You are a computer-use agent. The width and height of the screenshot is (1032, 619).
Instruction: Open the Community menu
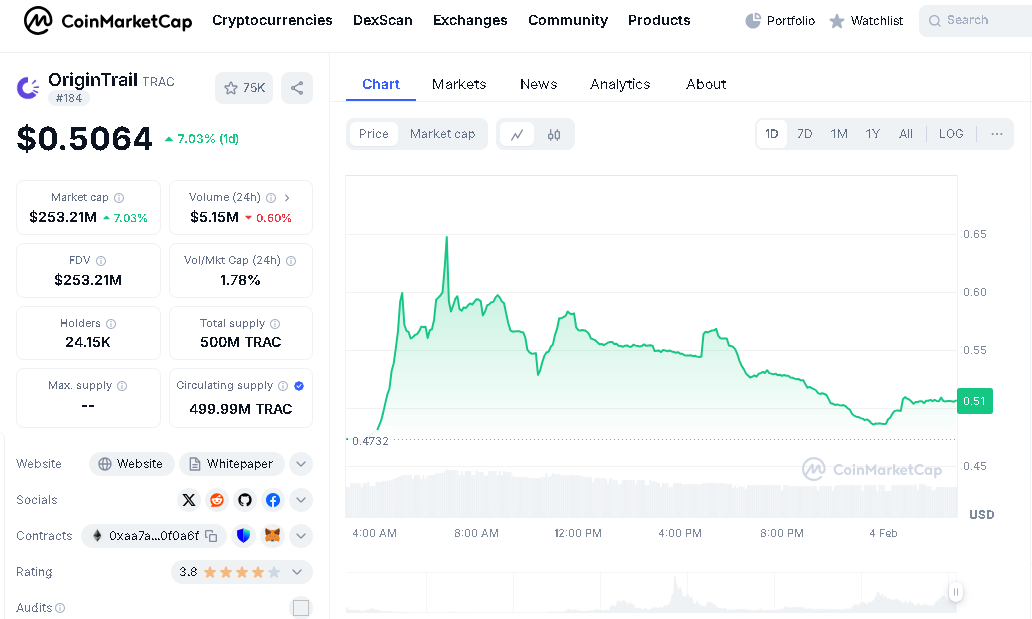[x=567, y=20]
